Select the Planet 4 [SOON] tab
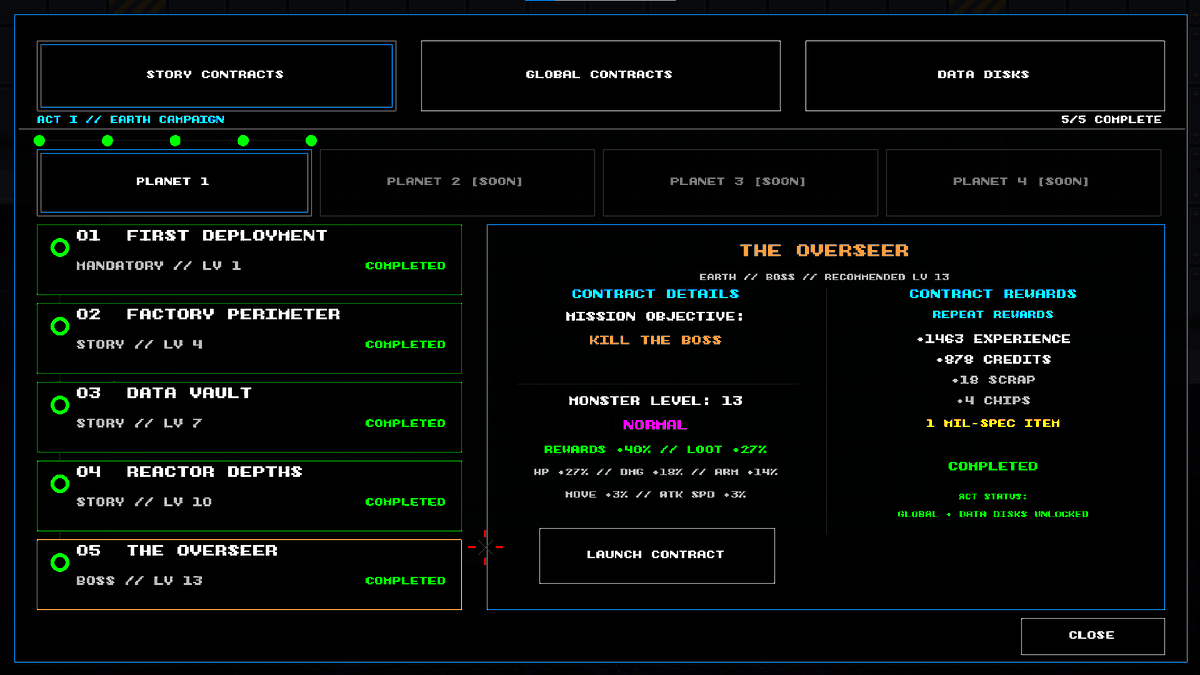The image size is (1200, 675). click(x=1023, y=182)
